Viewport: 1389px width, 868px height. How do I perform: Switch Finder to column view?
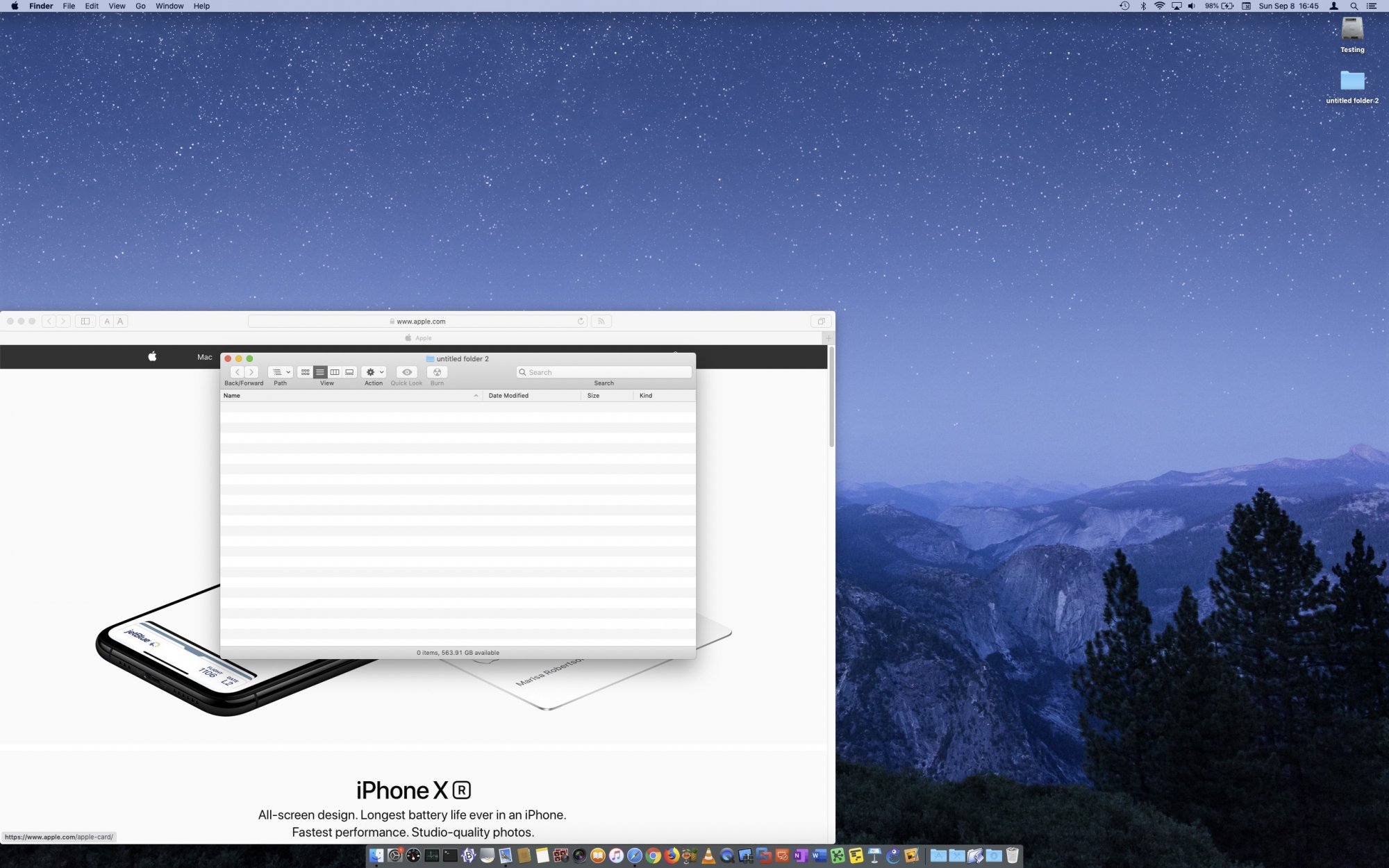pos(335,372)
